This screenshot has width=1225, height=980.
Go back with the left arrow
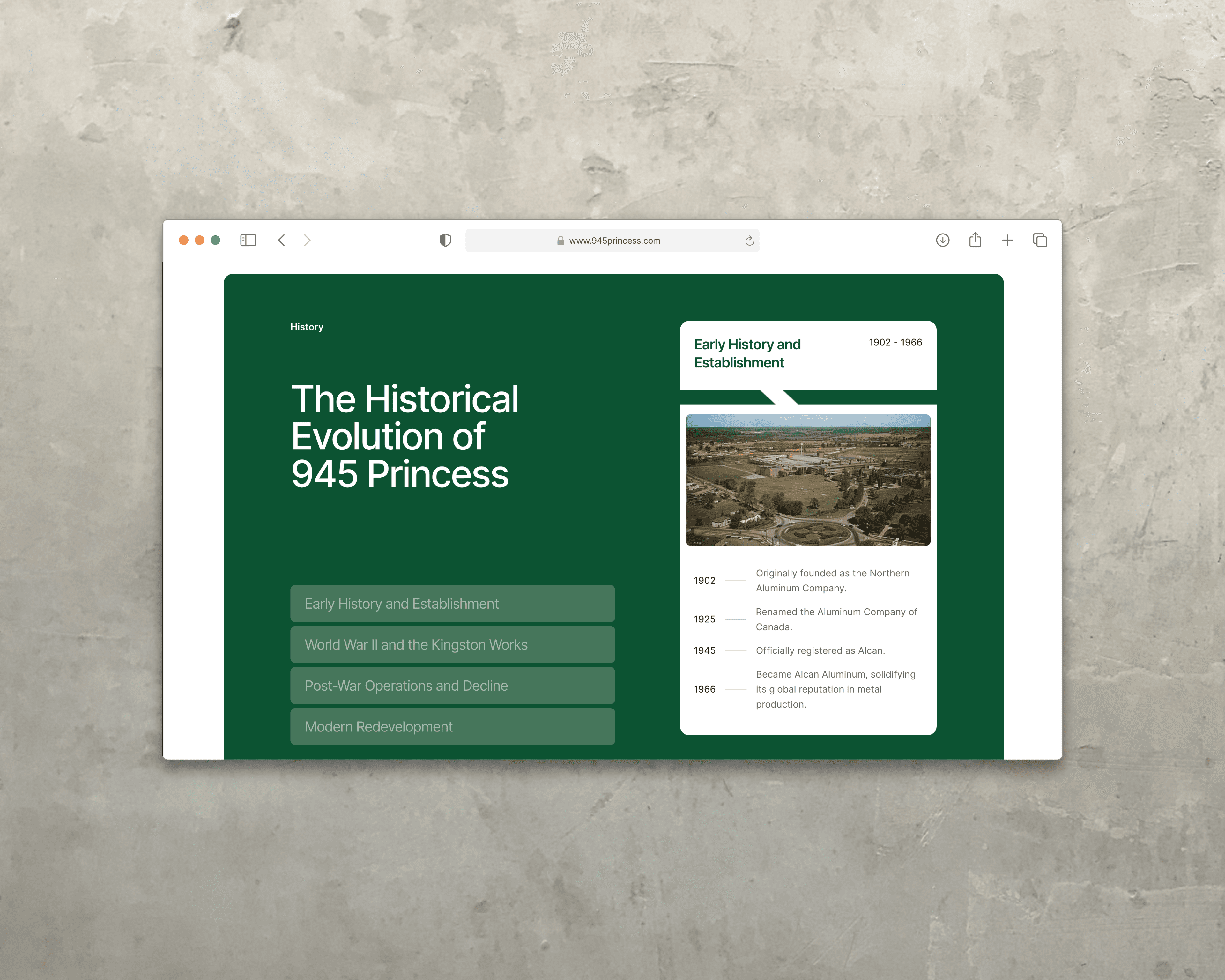pyautogui.click(x=281, y=240)
